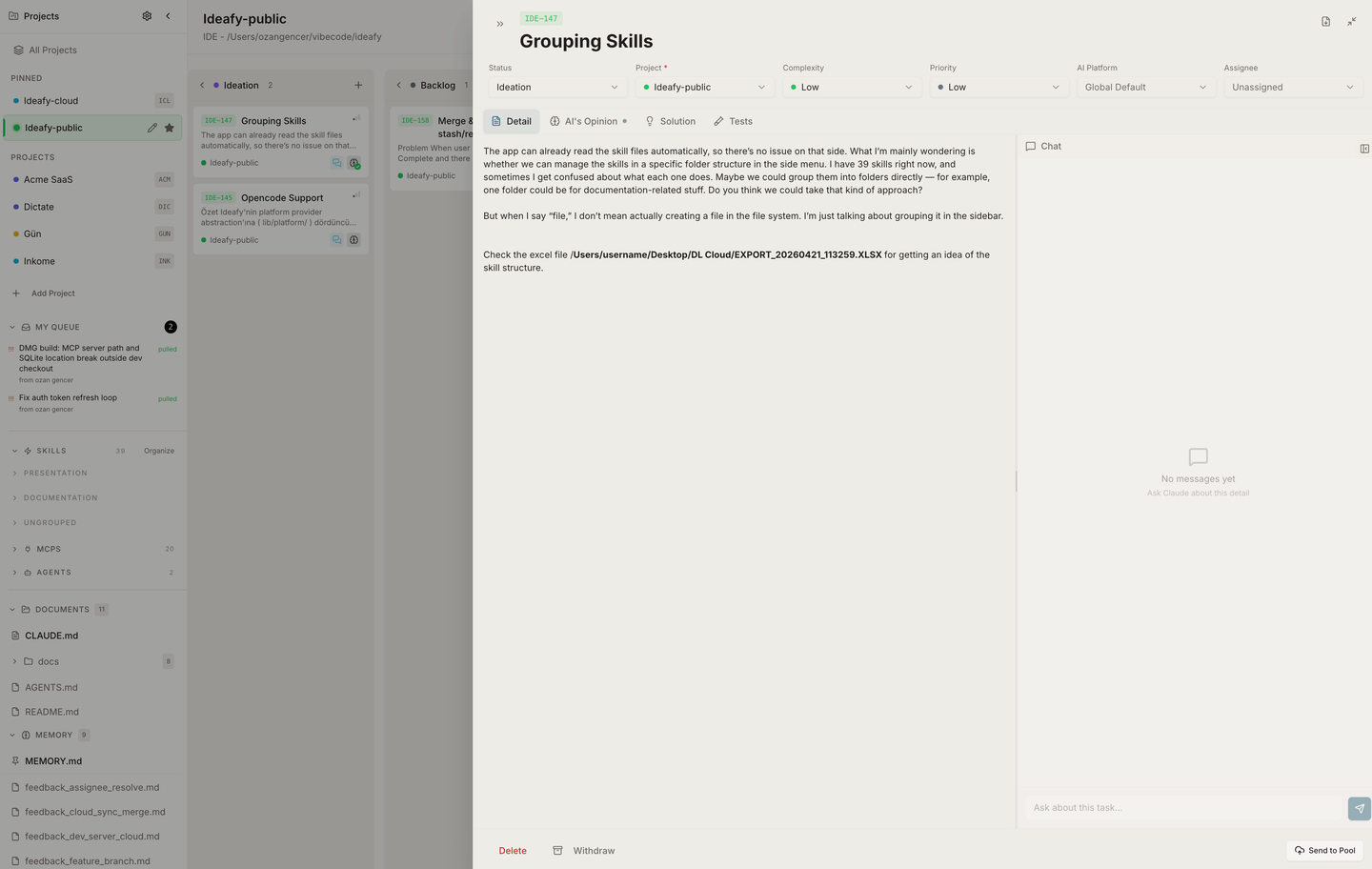
Task: Open the Opencode Support card
Action: point(281,219)
